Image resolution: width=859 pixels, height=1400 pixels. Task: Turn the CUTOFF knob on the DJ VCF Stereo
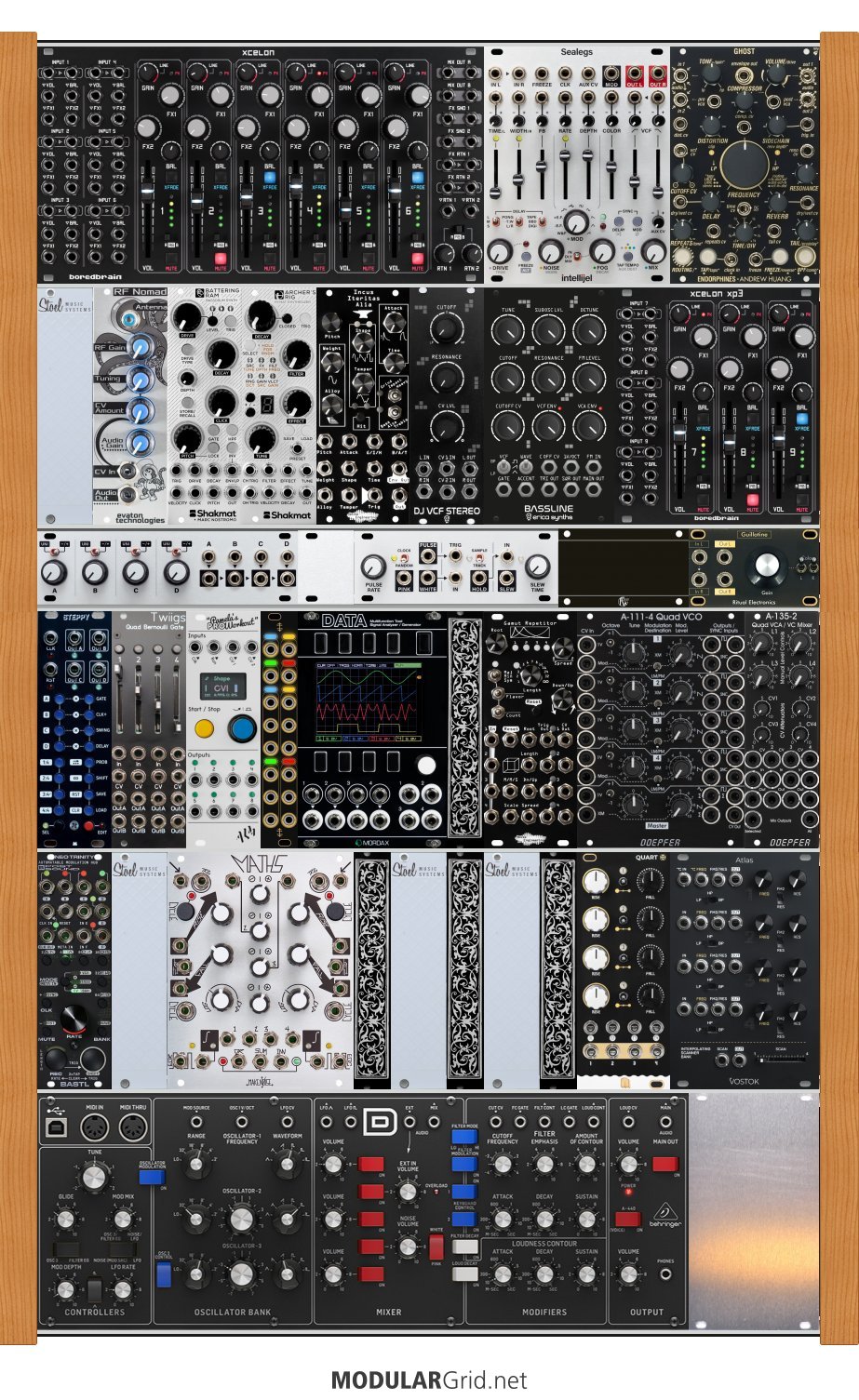(447, 327)
